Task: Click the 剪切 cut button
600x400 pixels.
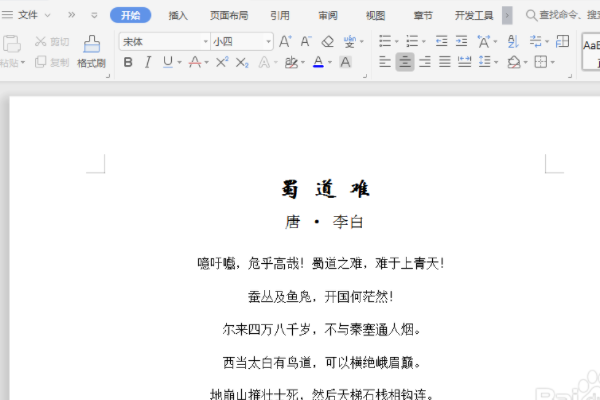Action: point(52,41)
